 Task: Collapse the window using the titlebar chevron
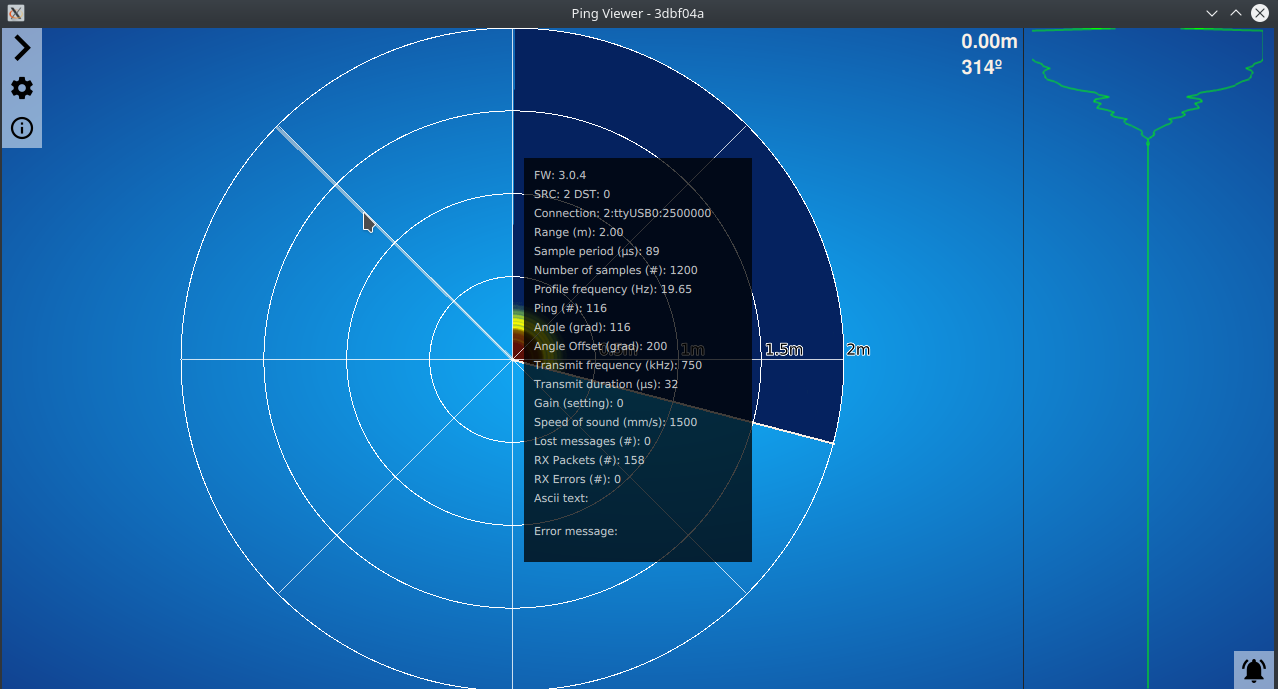point(1211,13)
